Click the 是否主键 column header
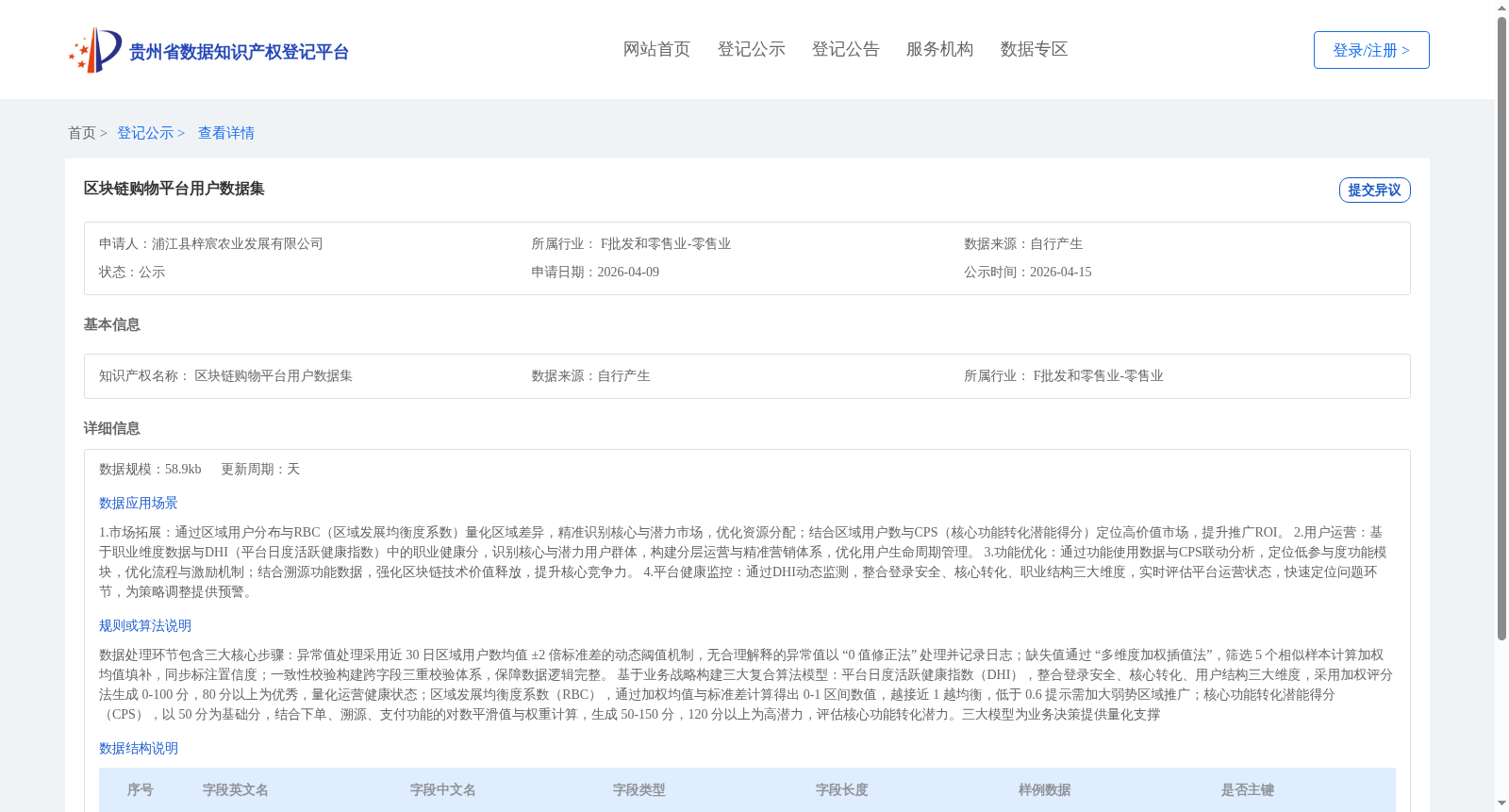 click(1248, 789)
